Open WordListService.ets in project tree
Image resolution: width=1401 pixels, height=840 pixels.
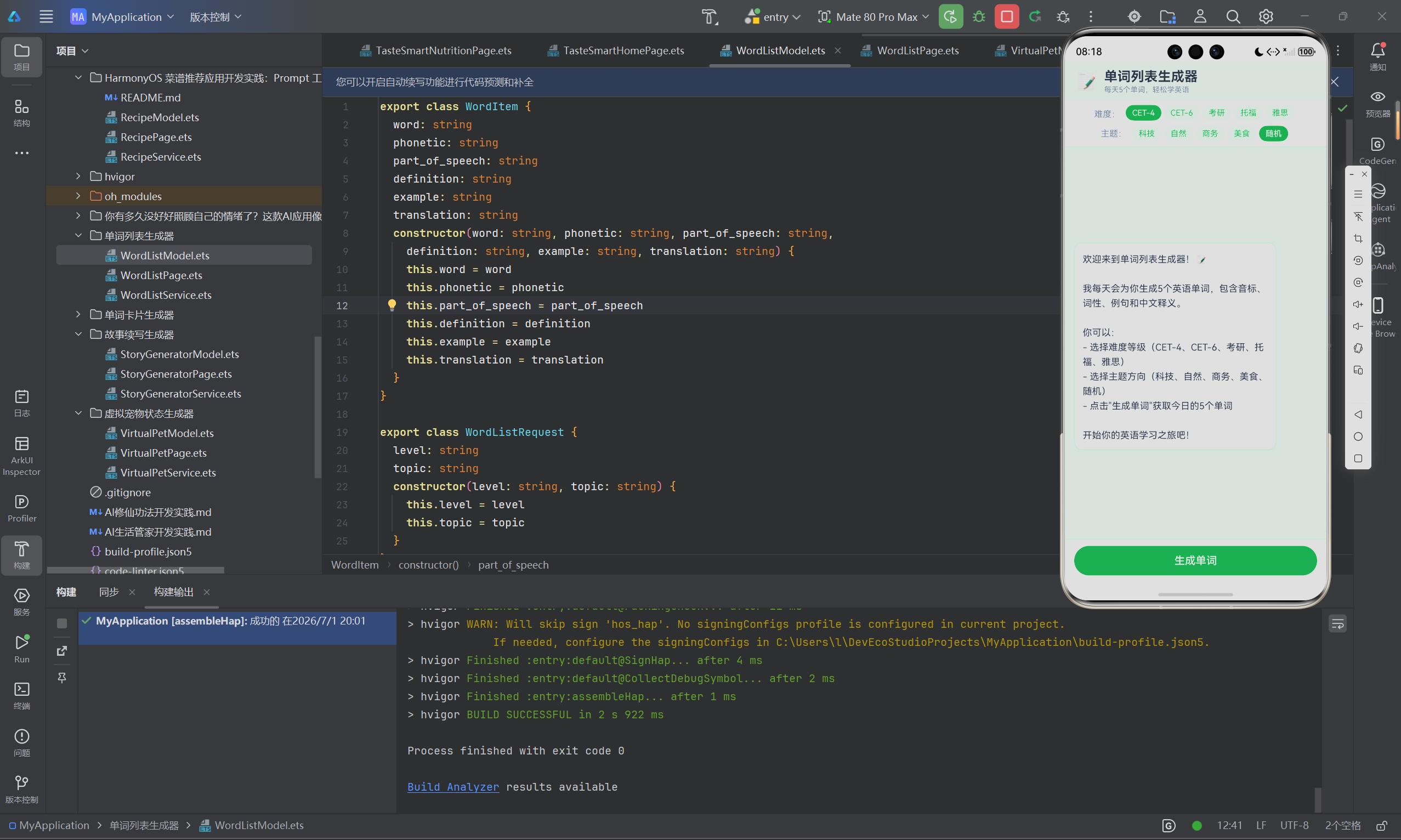[x=166, y=295]
